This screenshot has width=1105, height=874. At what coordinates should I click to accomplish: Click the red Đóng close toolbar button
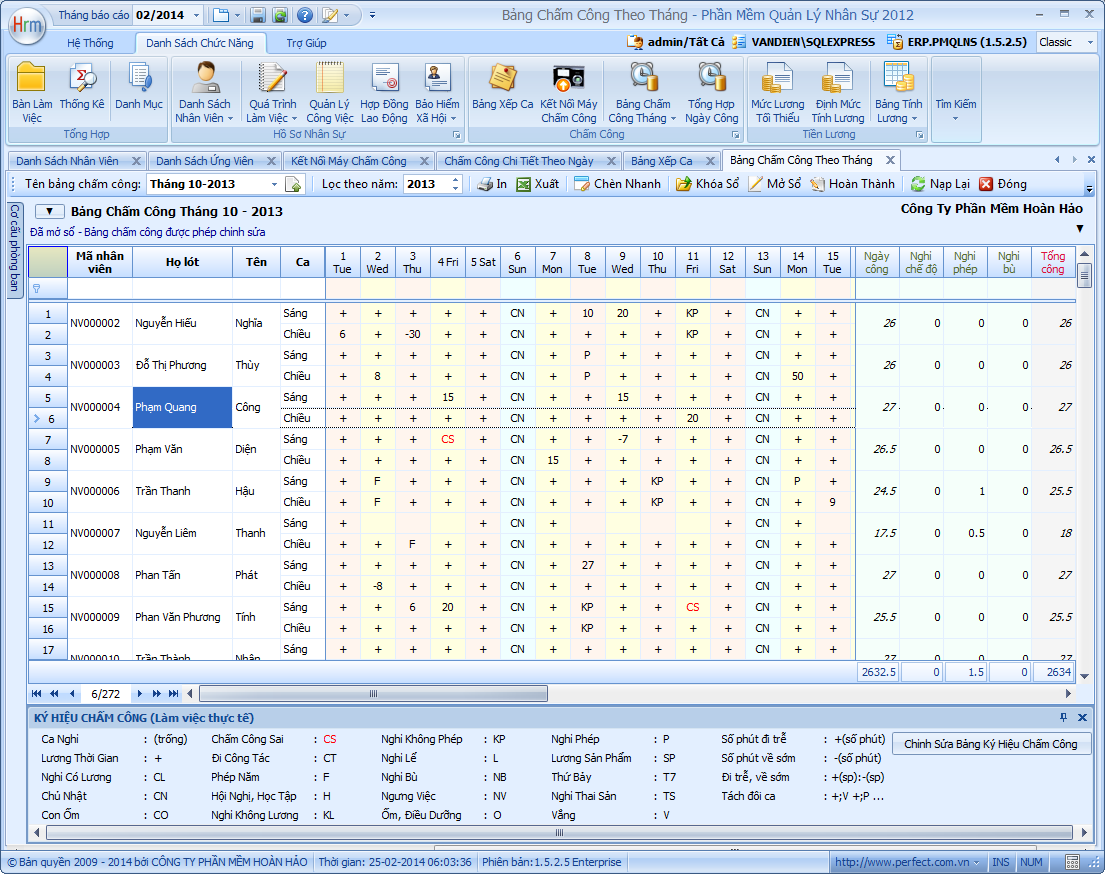click(1003, 184)
